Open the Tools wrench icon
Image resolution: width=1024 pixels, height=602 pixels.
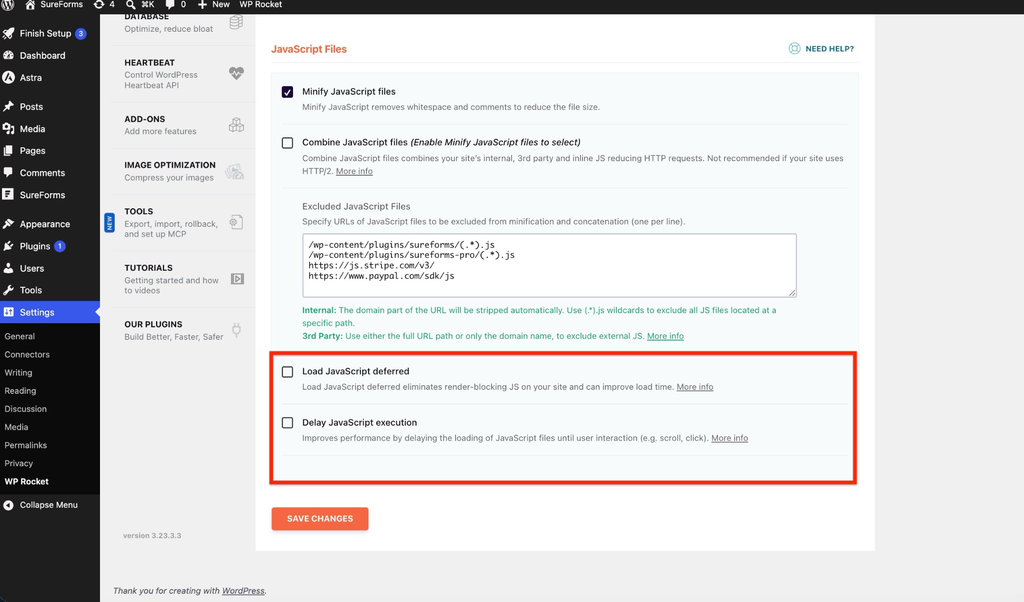point(8,290)
